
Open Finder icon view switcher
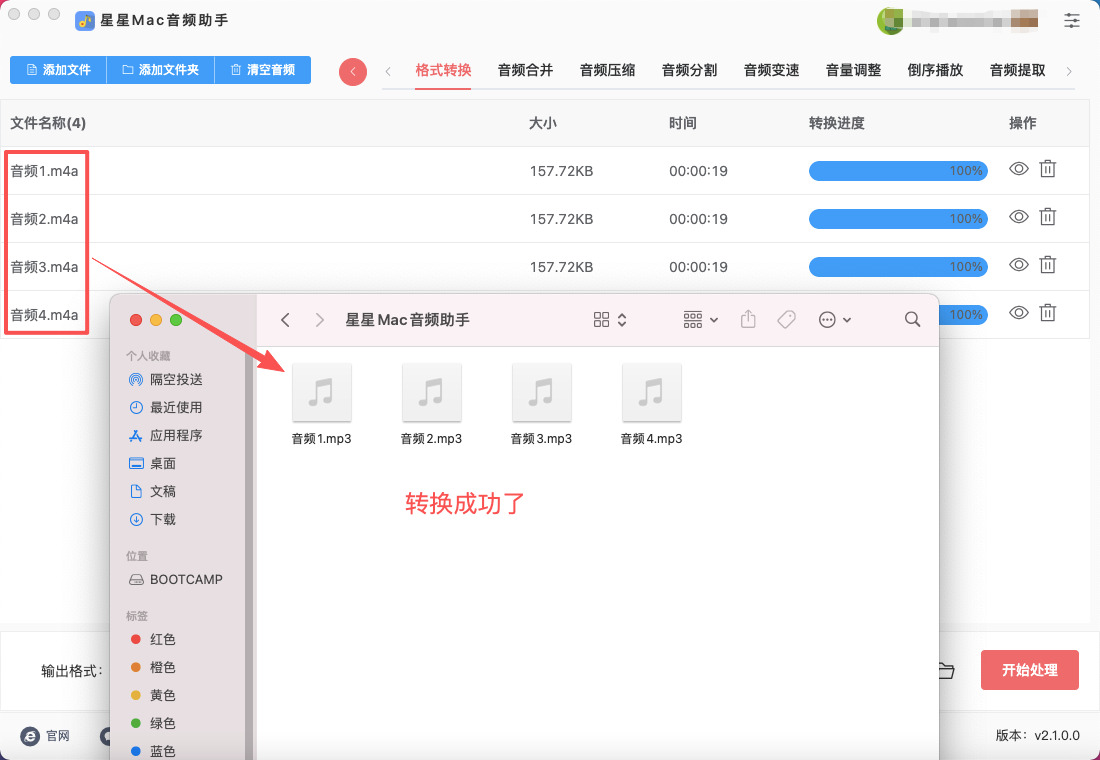[610, 320]
